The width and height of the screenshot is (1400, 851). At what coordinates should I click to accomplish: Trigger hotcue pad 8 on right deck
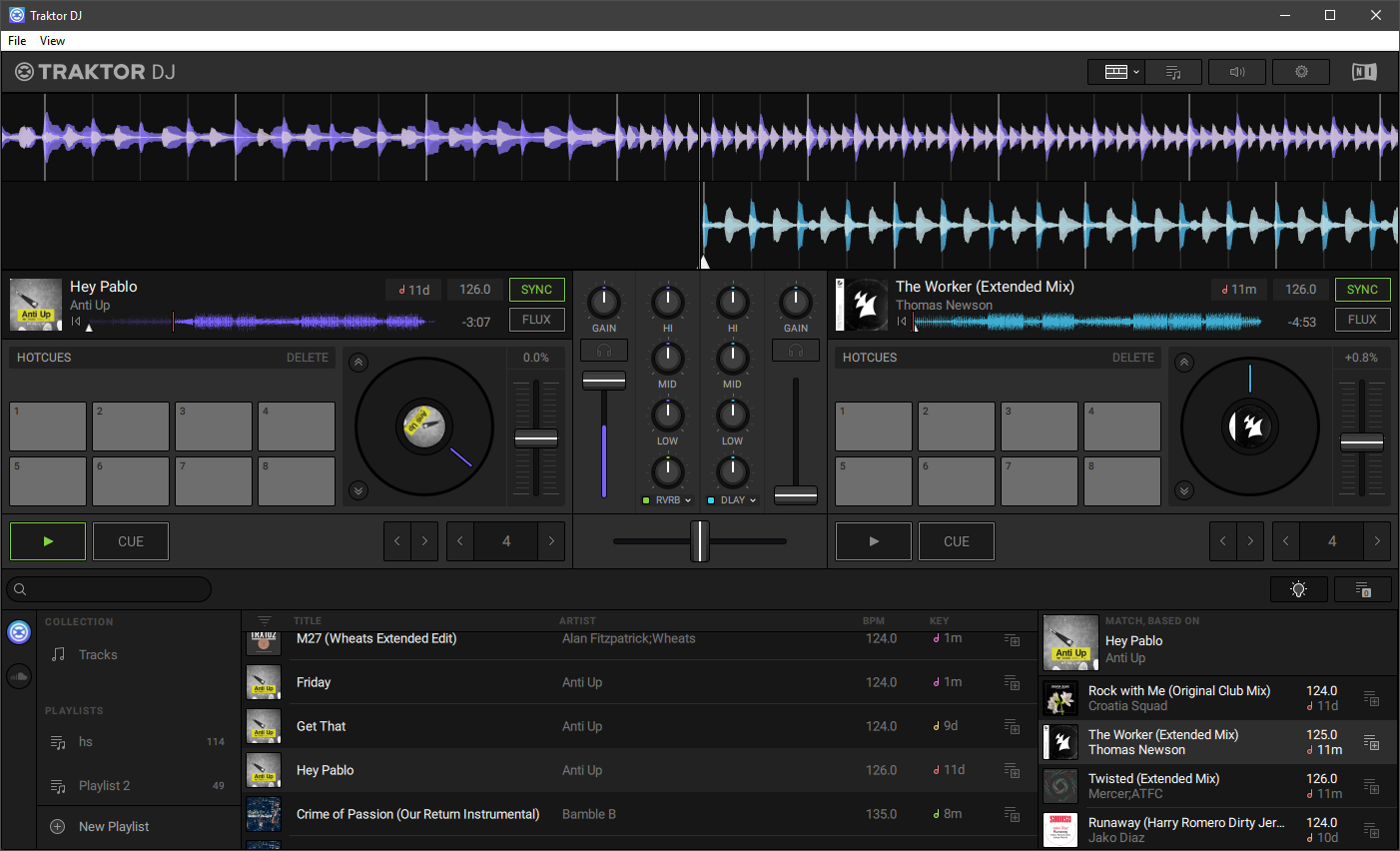1122,481
